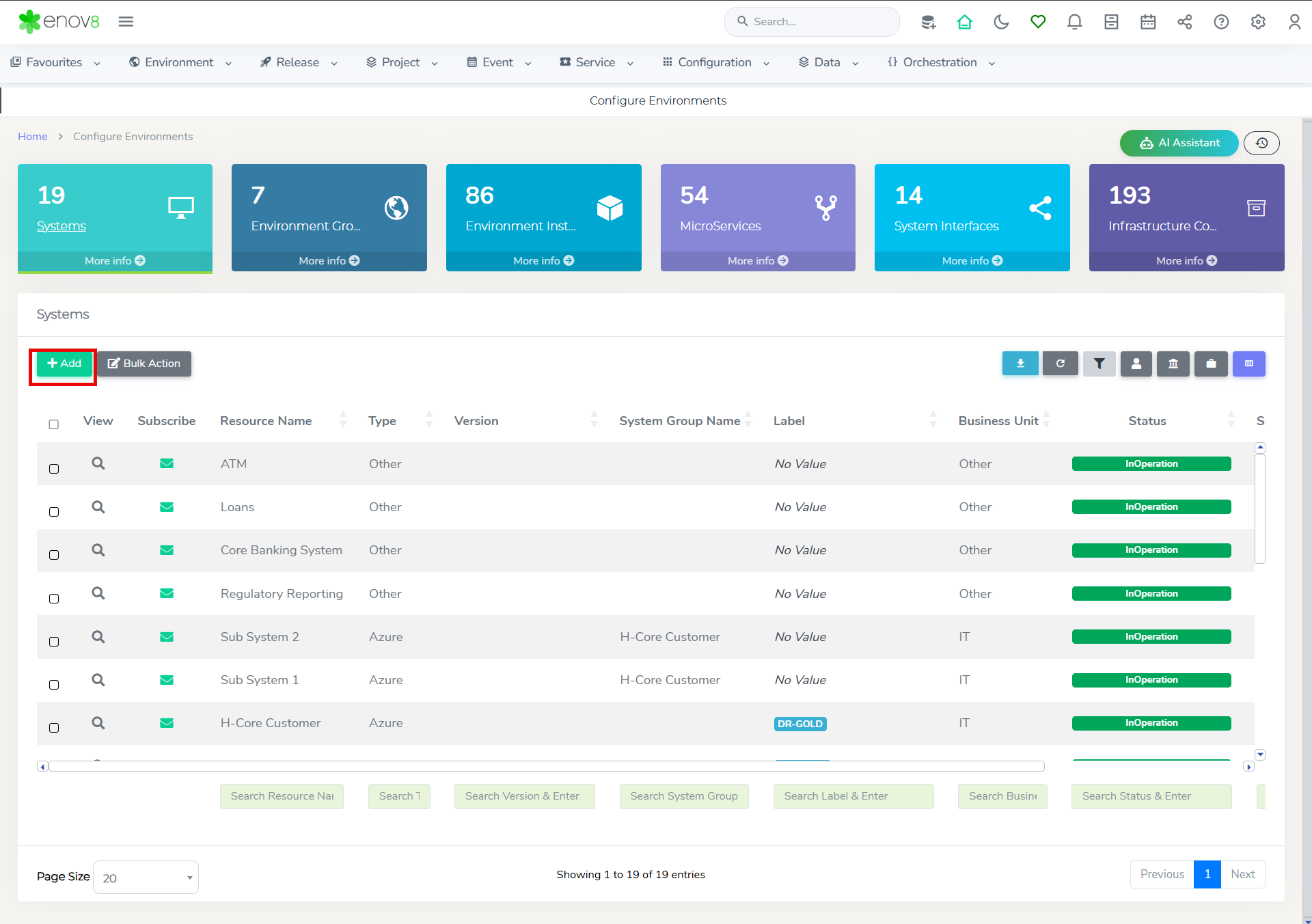
Task: Open the notifications bell icon
Action: (1074, 22)
